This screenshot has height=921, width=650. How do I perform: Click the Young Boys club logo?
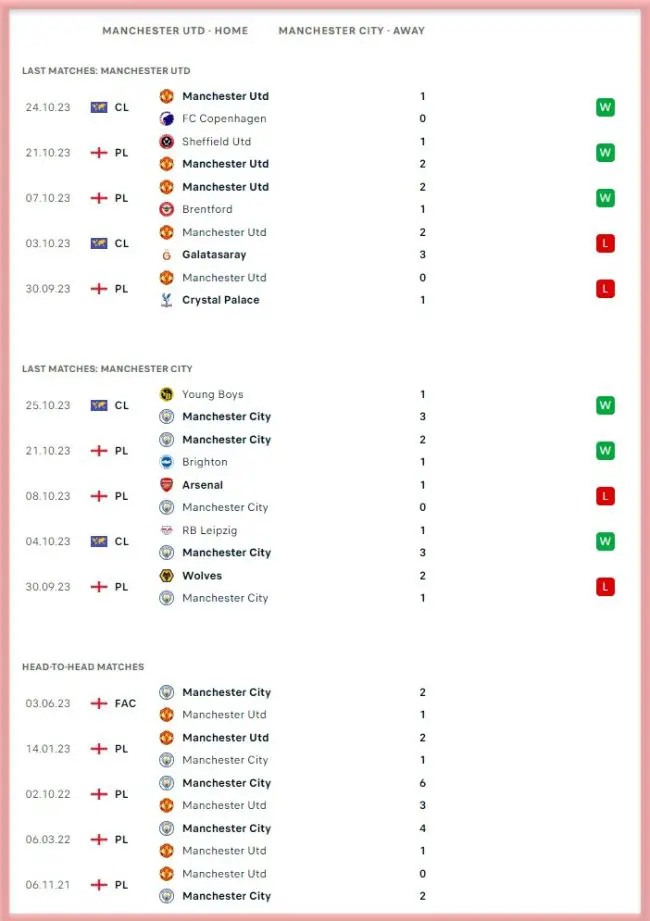167,395
